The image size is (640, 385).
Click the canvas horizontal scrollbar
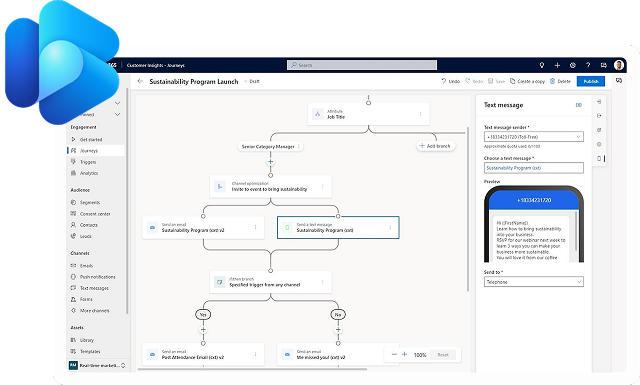tap(252, 369)
